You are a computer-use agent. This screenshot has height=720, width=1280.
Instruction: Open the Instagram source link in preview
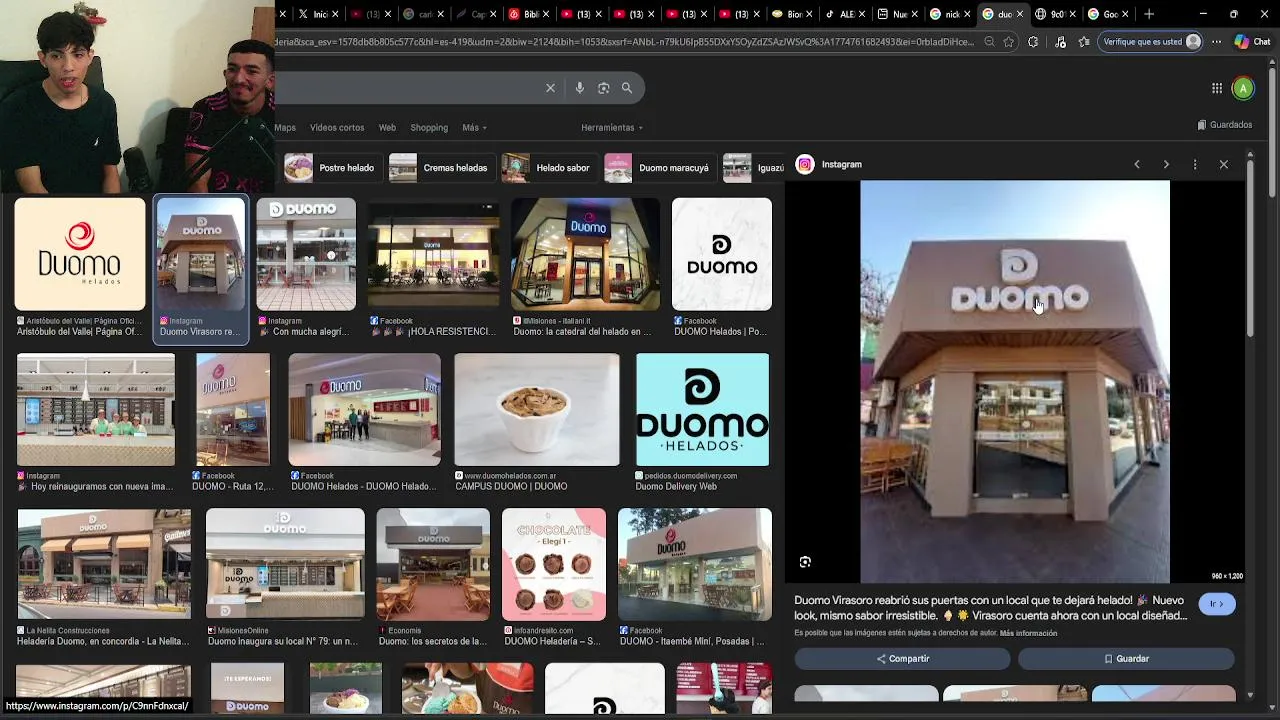click(x=829, y=164)
